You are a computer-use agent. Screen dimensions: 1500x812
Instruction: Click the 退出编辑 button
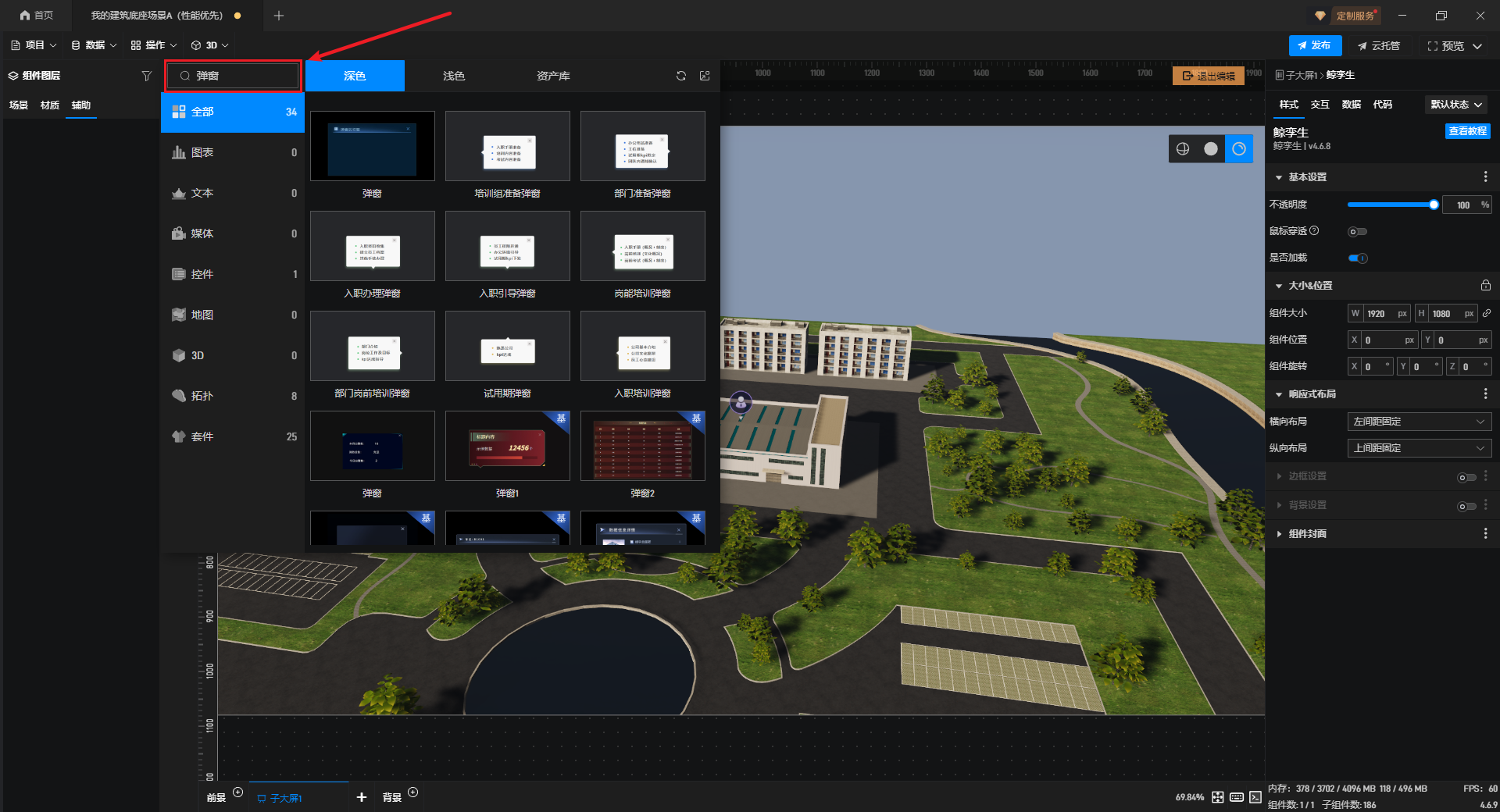(1209, 76)
